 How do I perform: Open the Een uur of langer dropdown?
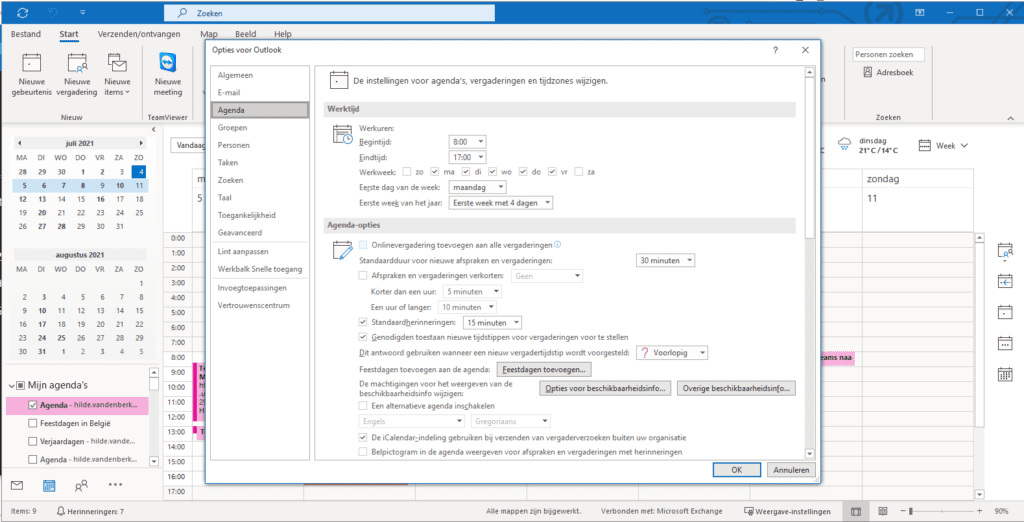469,306
